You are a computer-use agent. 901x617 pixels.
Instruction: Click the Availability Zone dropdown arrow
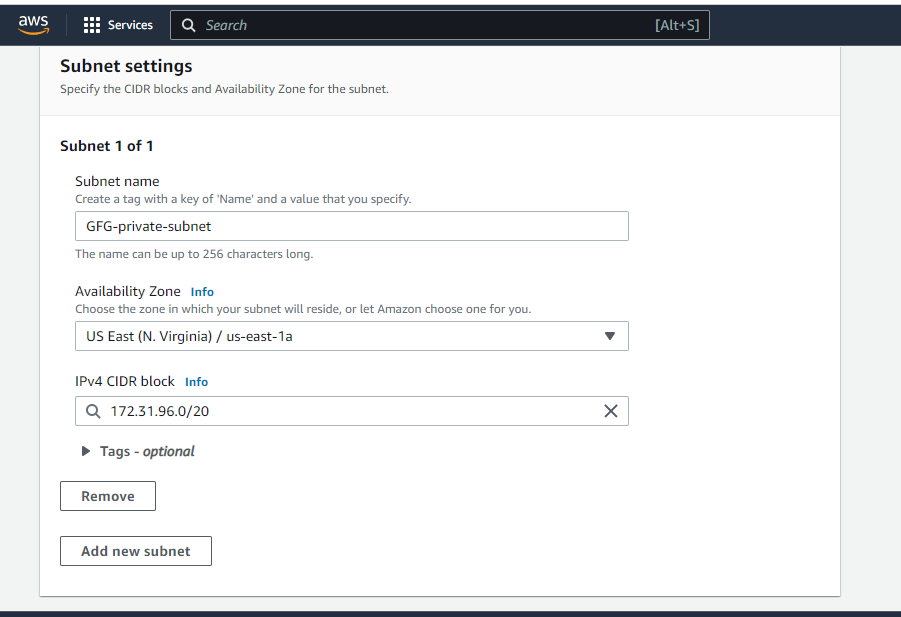pos(610,336)
